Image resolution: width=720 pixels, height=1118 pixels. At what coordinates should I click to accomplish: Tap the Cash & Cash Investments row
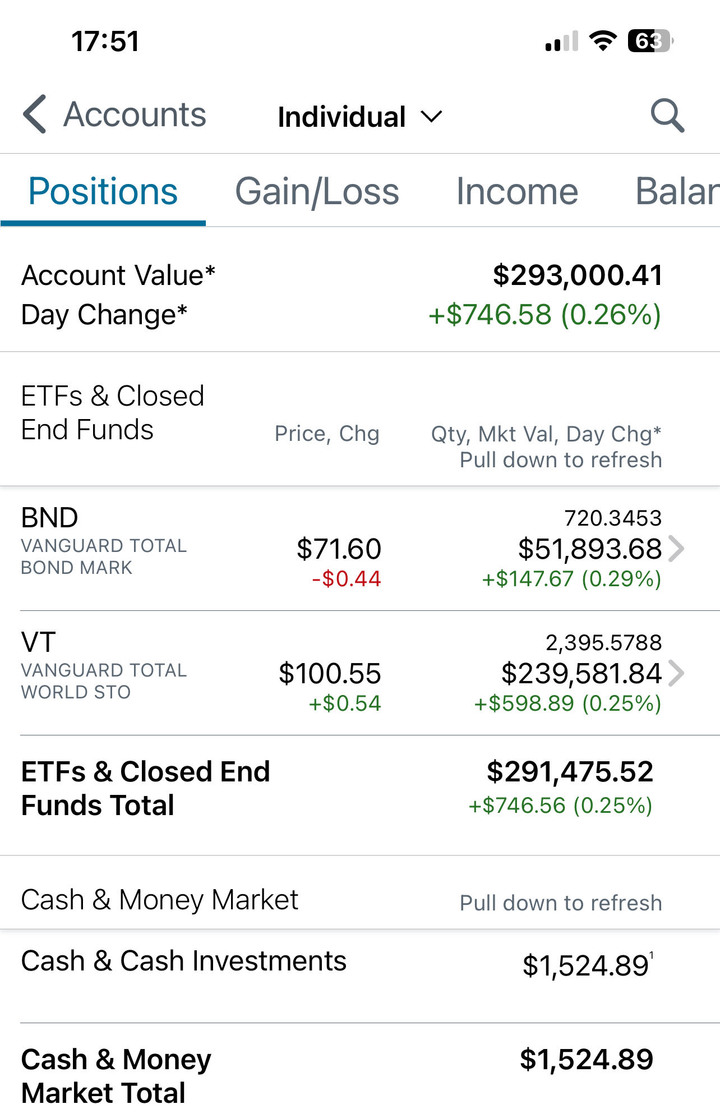360,963
